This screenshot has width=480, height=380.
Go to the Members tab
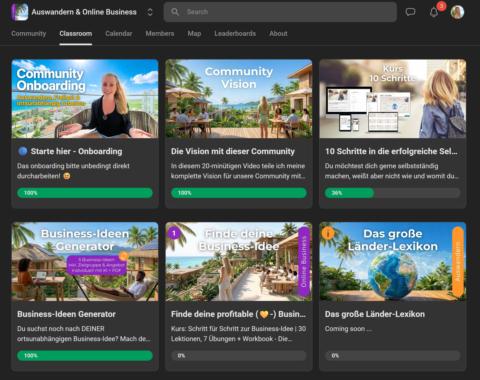click(x=160, y=33)
